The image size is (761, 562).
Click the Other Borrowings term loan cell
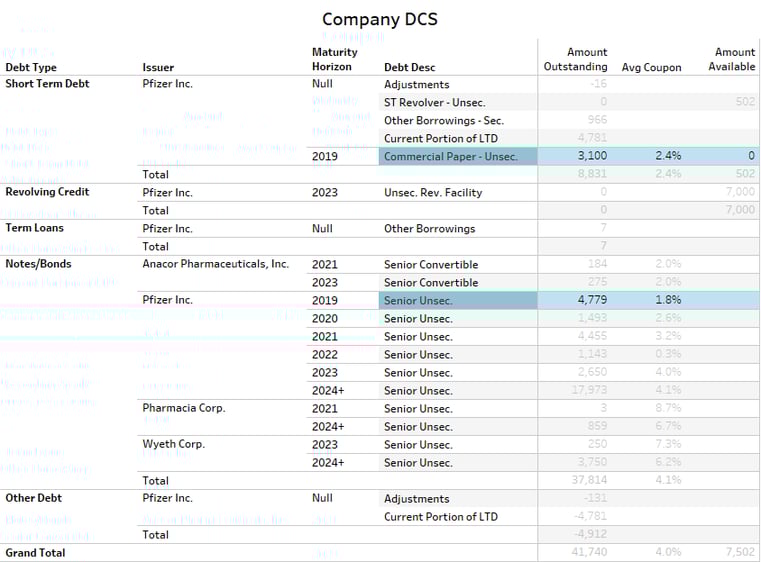pyautogui.click(x=430, y=229)
